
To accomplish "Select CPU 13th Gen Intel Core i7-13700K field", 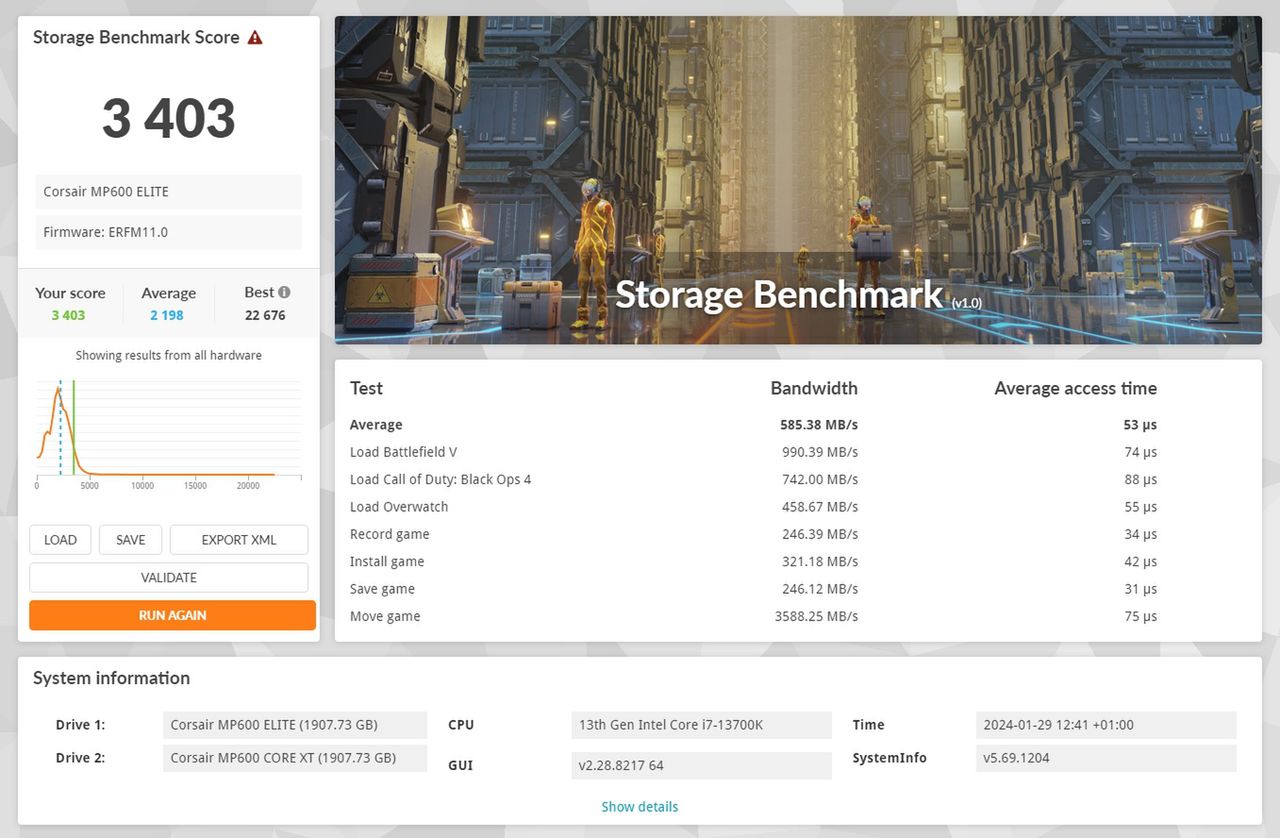I will click(x=701, y=725).
